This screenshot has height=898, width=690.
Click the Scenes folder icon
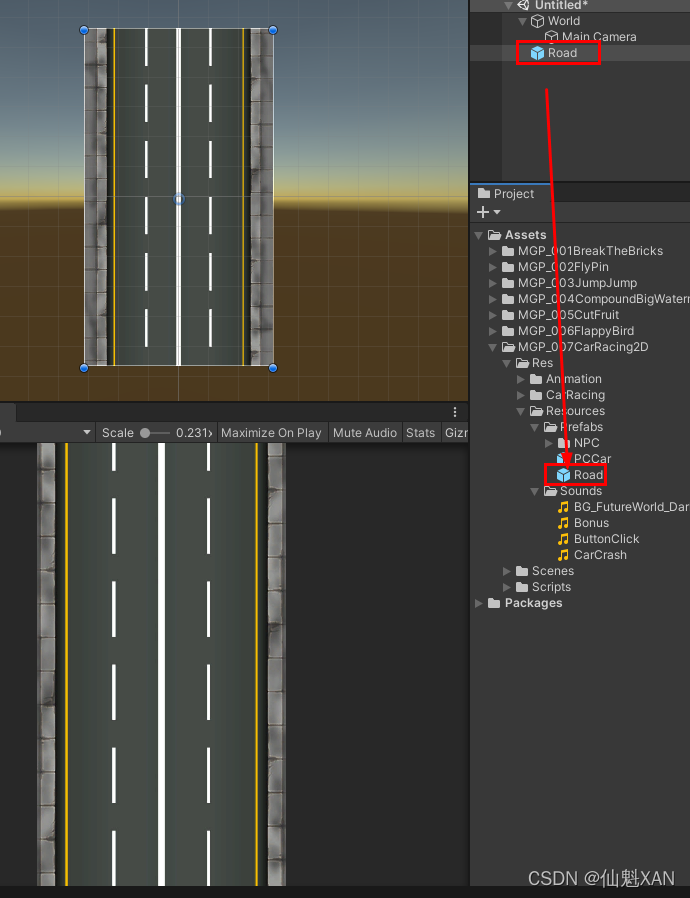tap(522, 571)
